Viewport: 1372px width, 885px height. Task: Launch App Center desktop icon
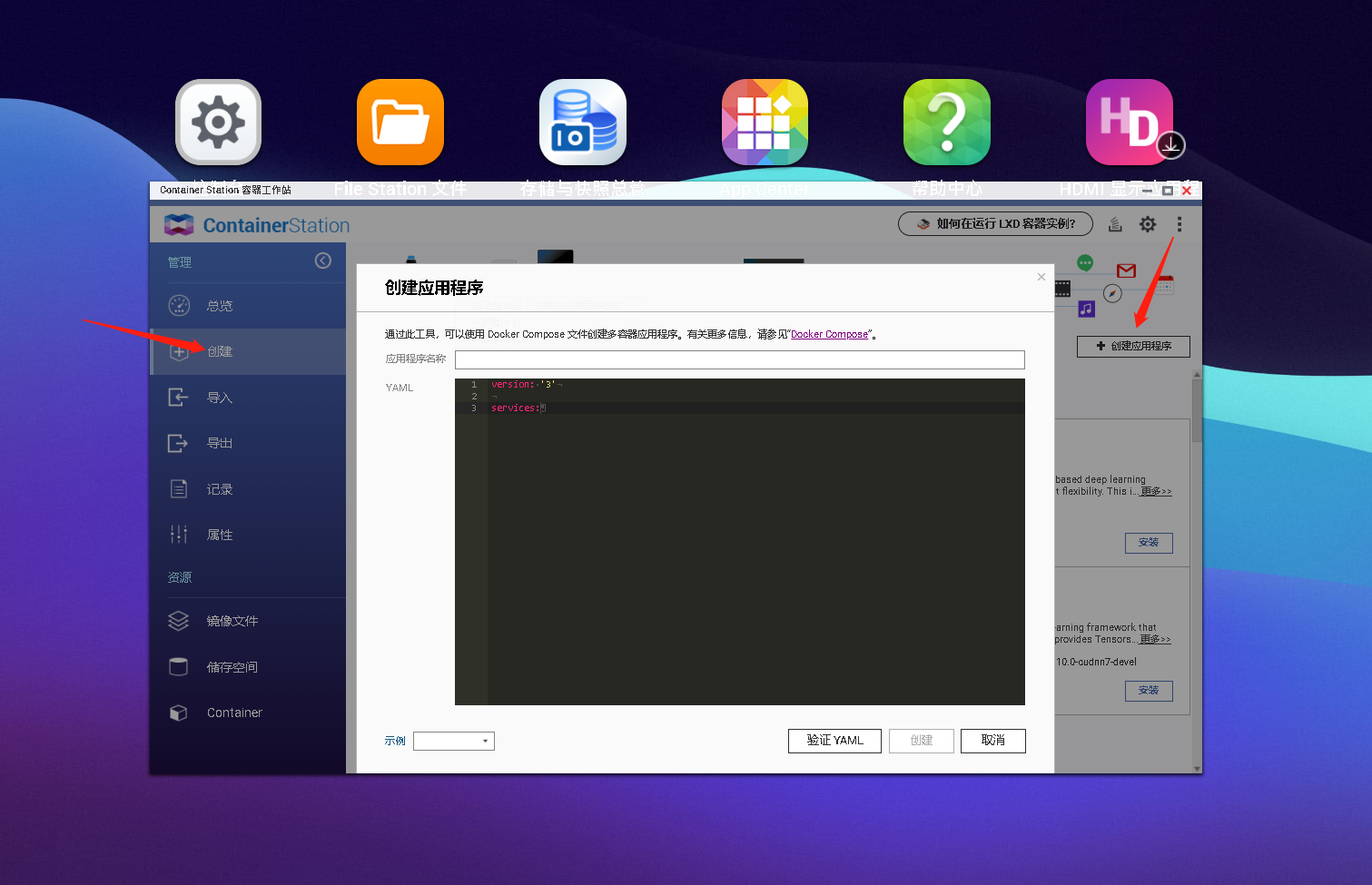[765, 123]
